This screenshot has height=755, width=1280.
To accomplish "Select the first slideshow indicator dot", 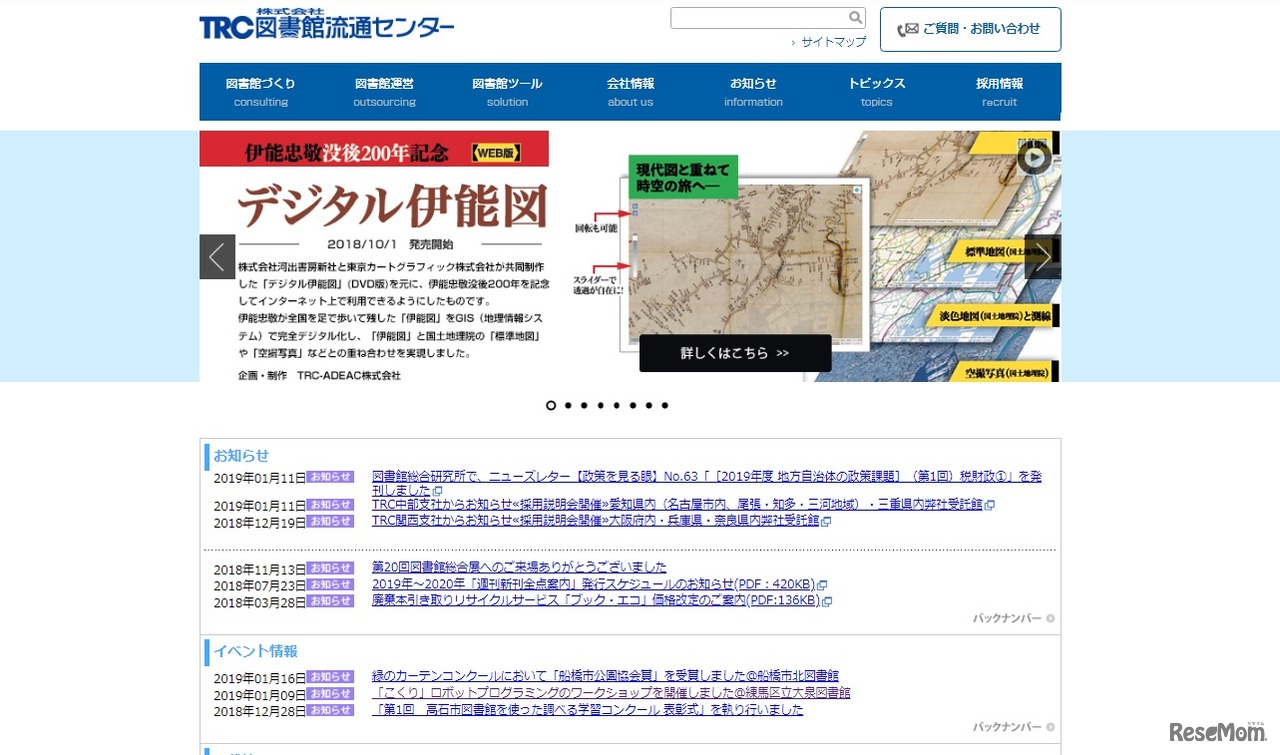I will tap(551, 405).
